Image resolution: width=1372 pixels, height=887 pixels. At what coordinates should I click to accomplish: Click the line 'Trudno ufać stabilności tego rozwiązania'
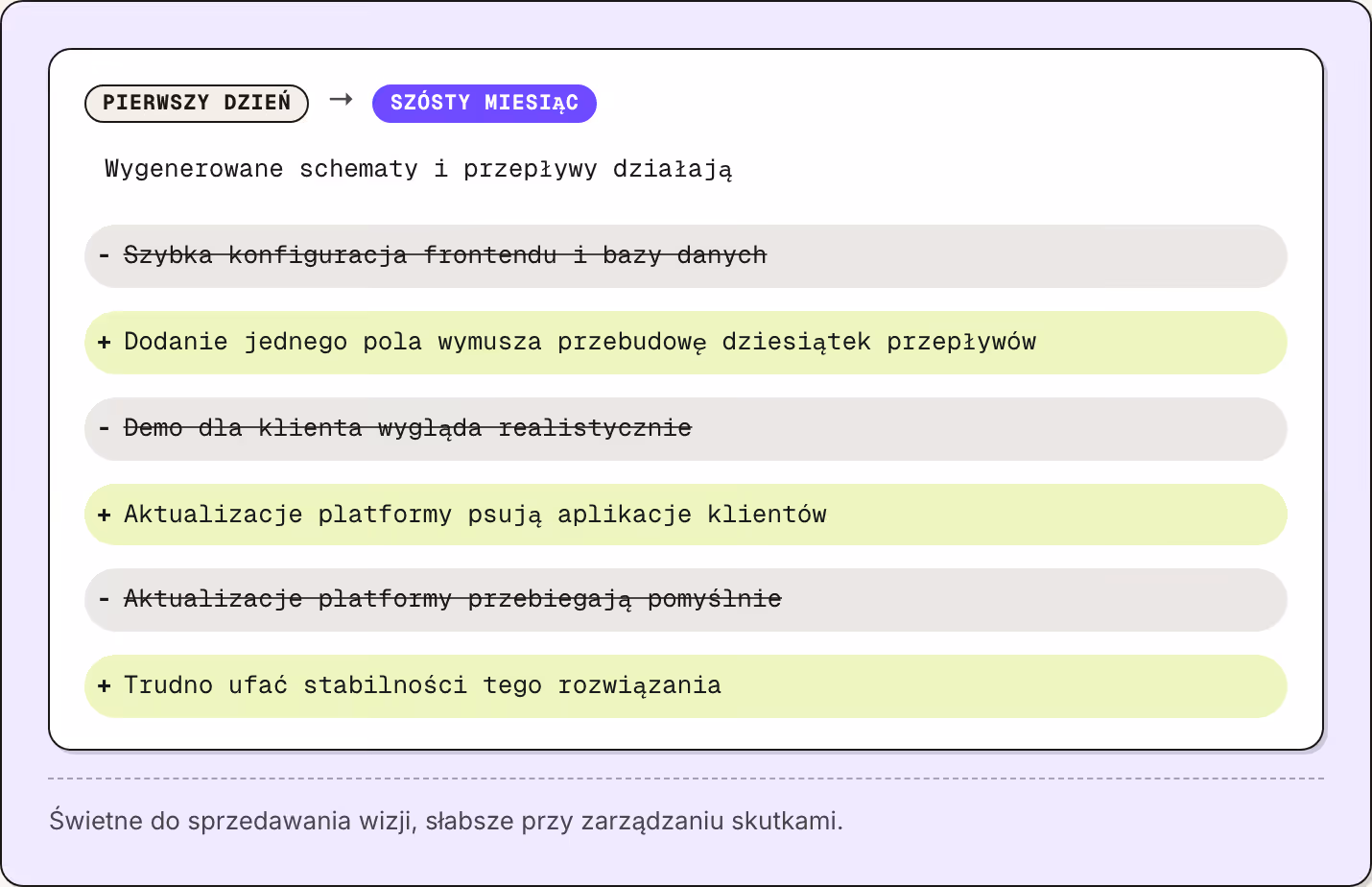tap(686, 686)
